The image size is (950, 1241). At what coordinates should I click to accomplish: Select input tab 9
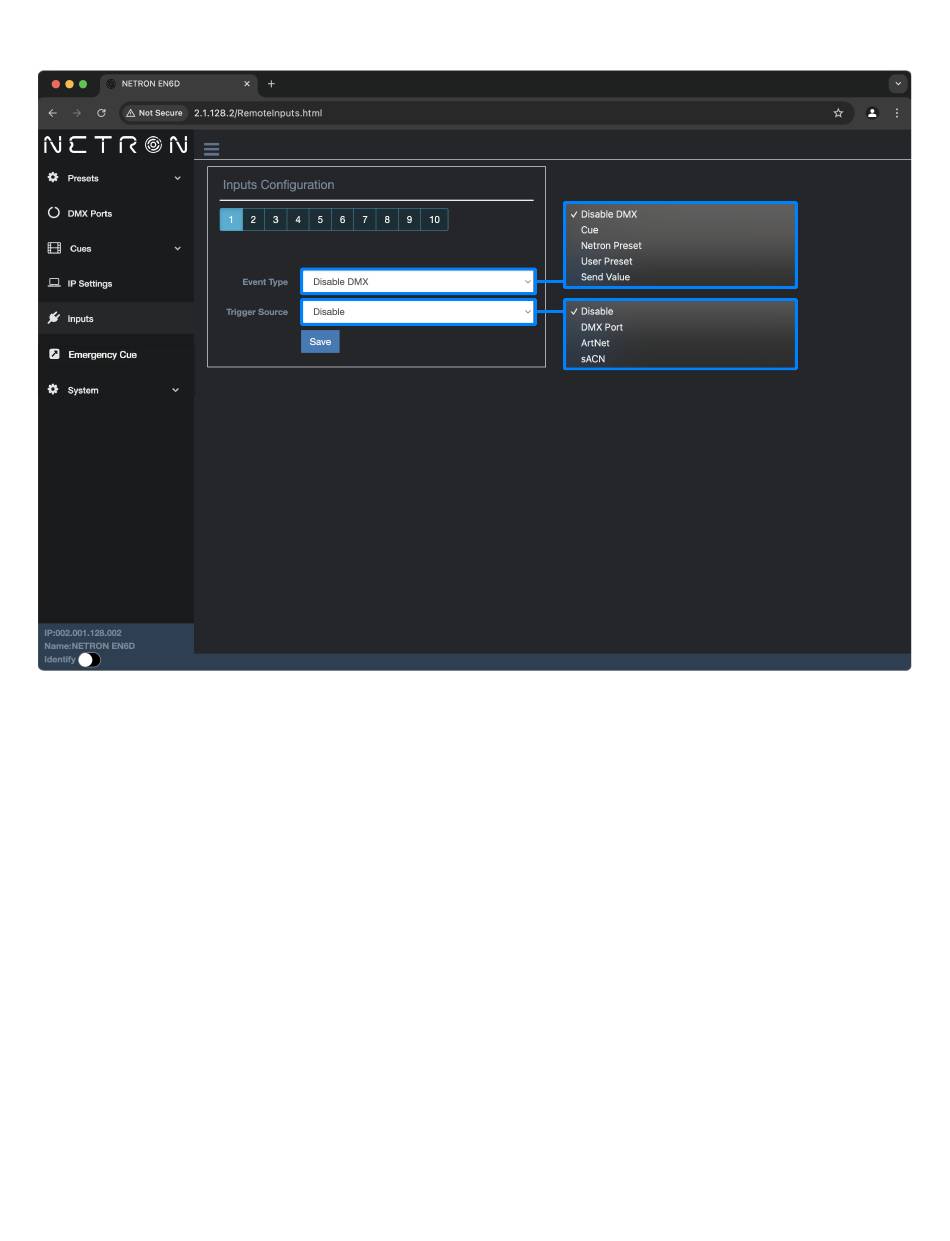click(x=409, y=220)
